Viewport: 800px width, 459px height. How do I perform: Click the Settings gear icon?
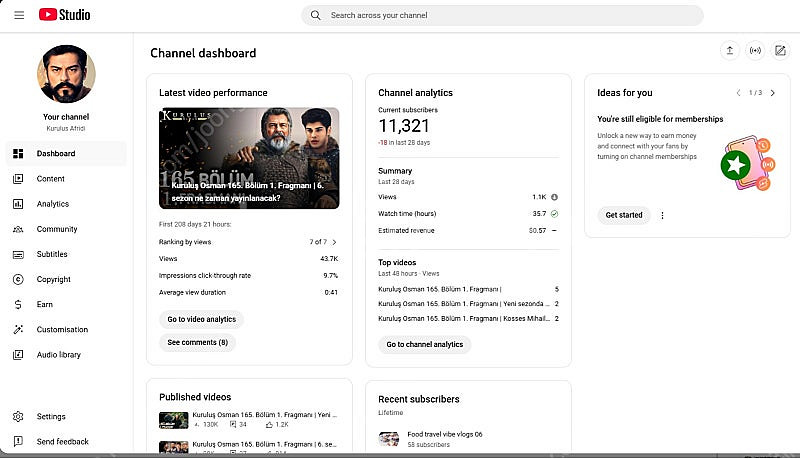tap(18, 417)
